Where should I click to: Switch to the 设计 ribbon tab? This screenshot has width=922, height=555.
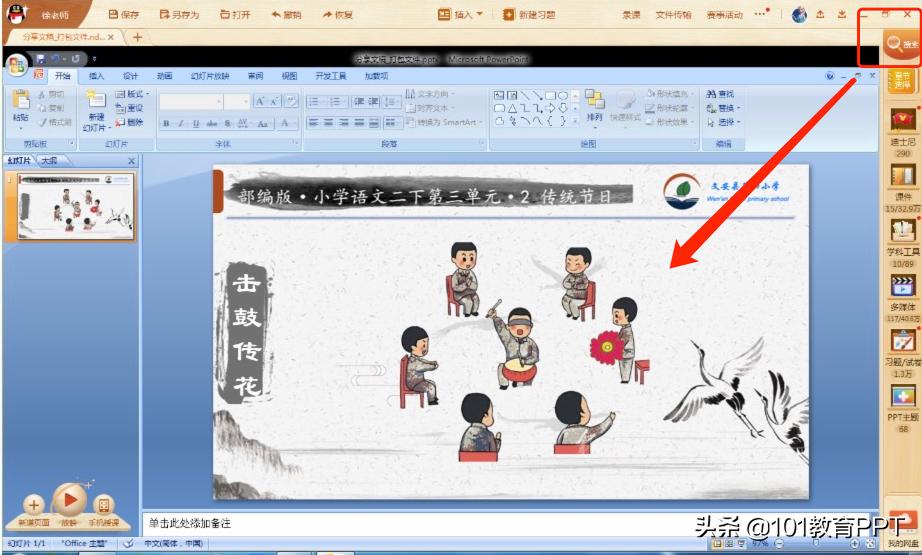(131, 76)
